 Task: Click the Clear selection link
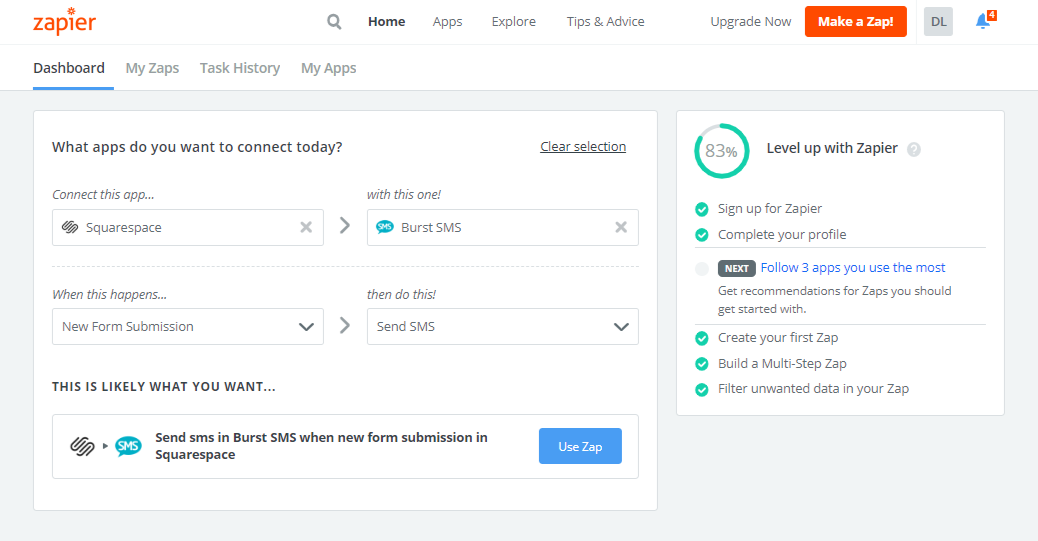pos(583,146)
